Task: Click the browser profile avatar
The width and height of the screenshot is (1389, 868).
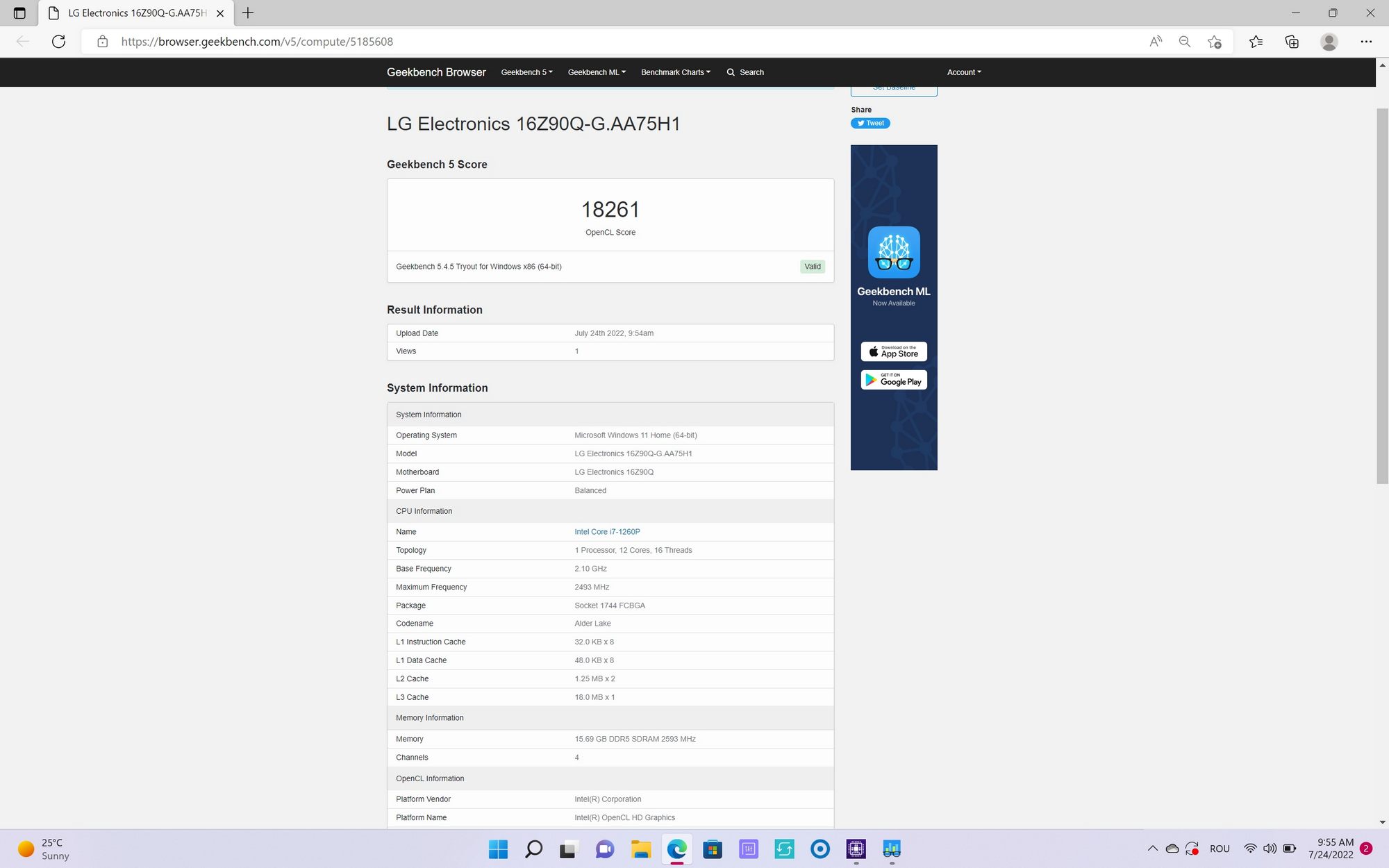Action: [x=1329, y=42]
